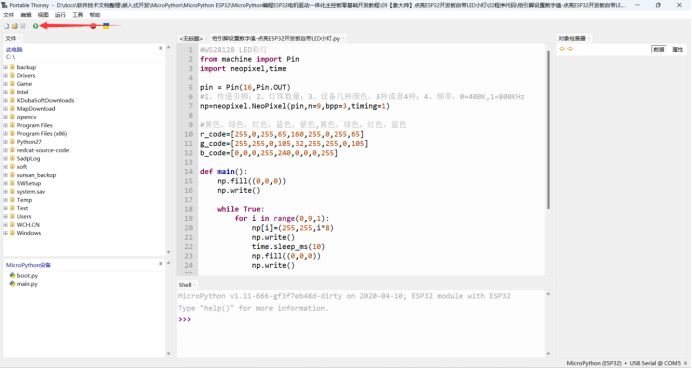
Task: Expand the Program Files (x86) folder
Action: 6,133
